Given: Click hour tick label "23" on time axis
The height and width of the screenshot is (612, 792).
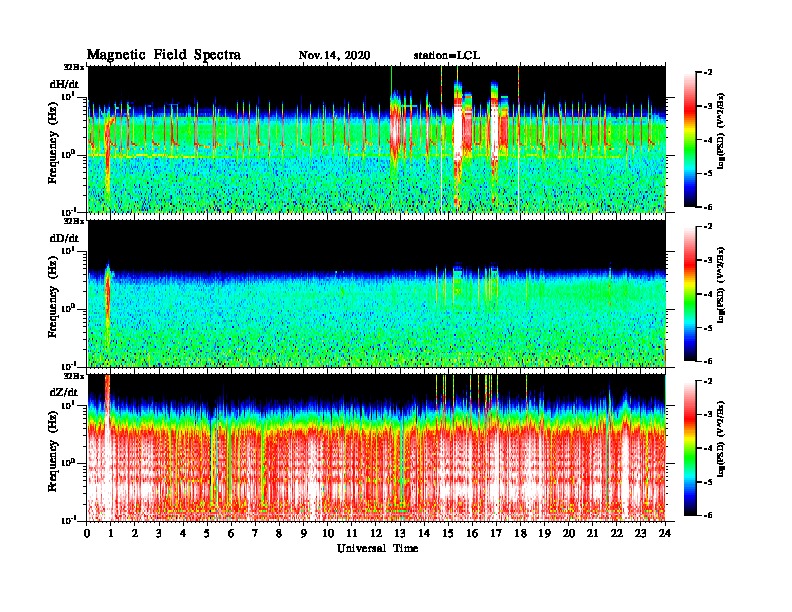Looking at the screenshot, I should pyautogui.click(x=641, y=533).
